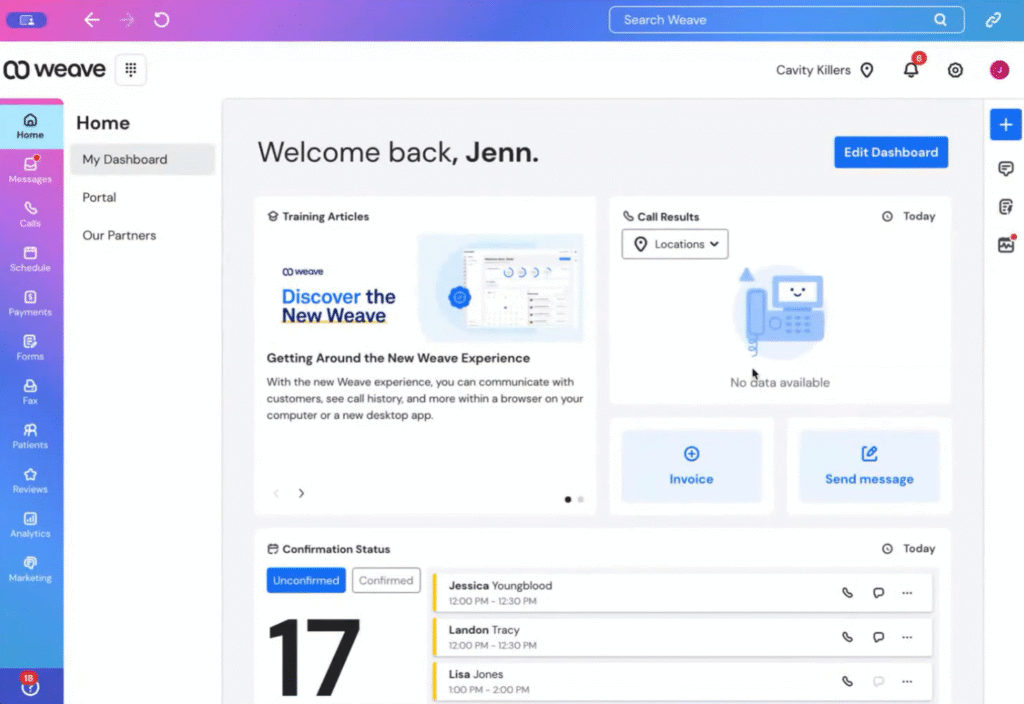Open Getting Around the New Weave Experience
Viewport: 1024px width, 704px height.
398,358
